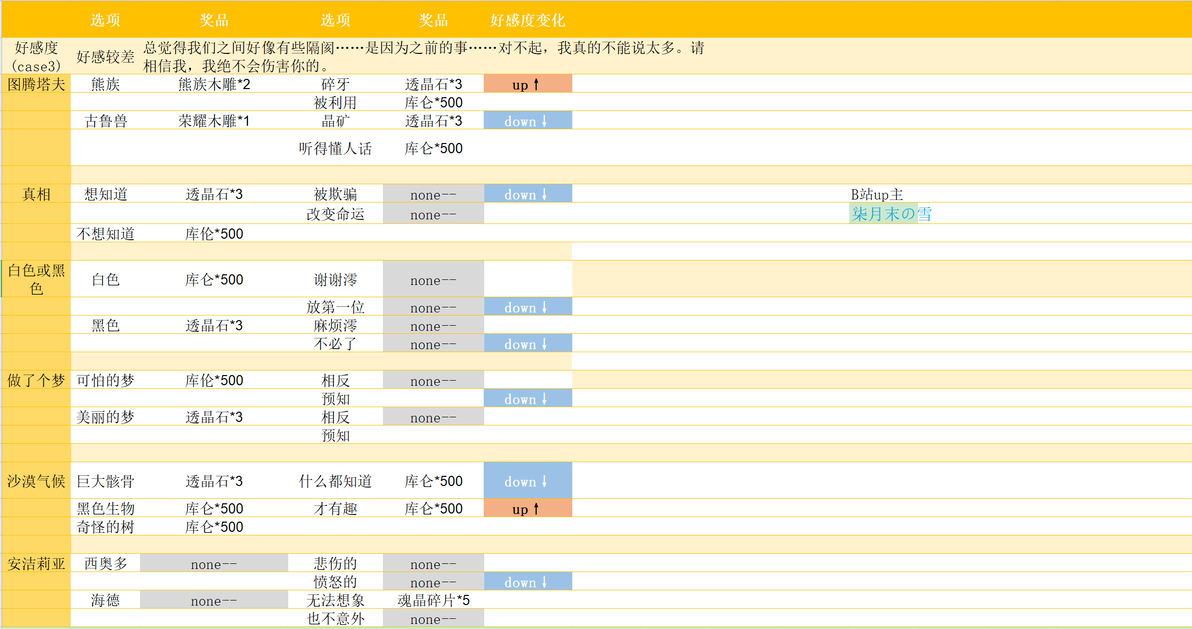Click the 悲伤的 option cell
1192x629 pixels.
[335, 564]
